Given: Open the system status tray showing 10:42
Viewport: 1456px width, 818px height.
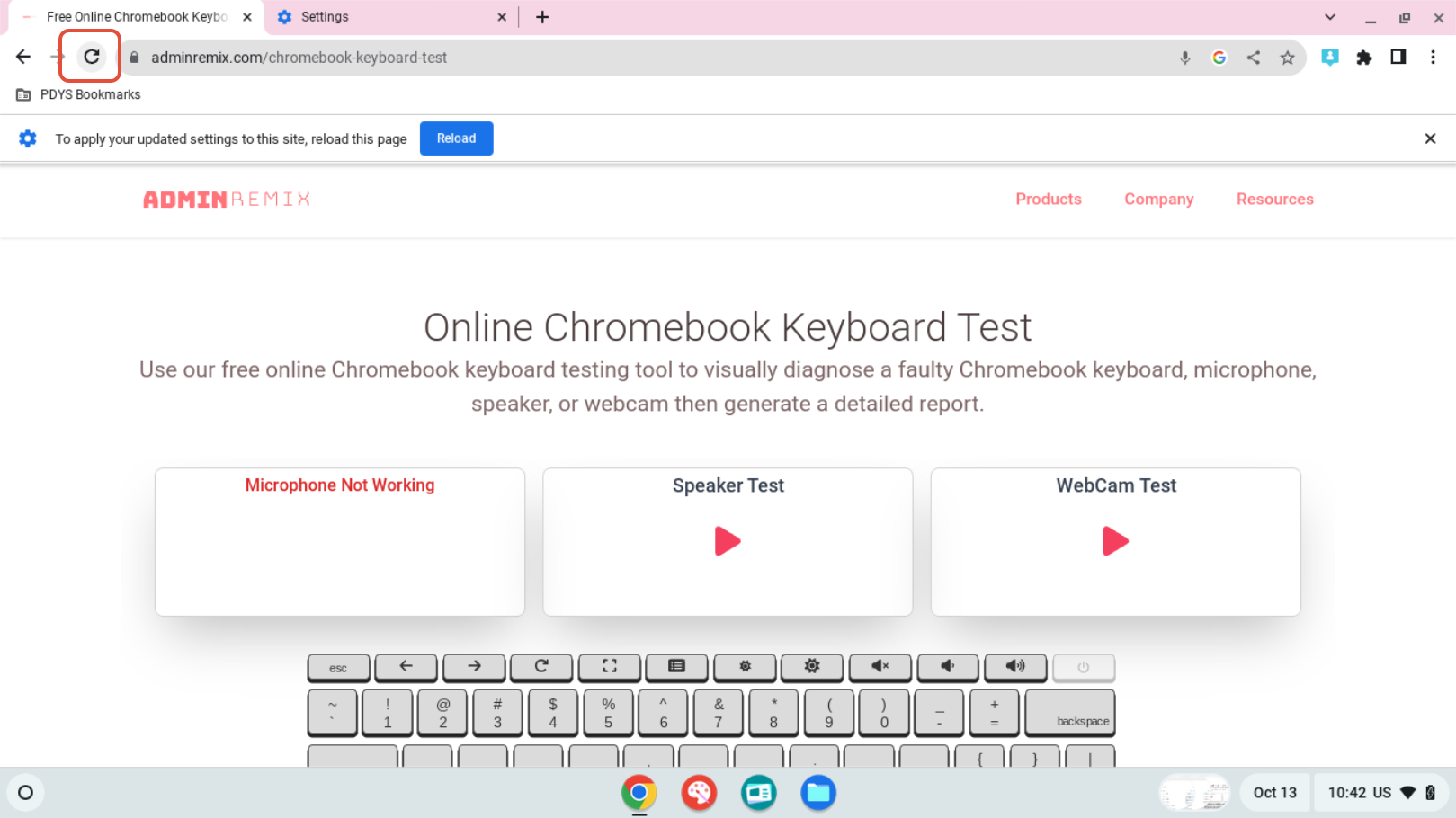Looking at the screenshot, I should pos(1380,792).
